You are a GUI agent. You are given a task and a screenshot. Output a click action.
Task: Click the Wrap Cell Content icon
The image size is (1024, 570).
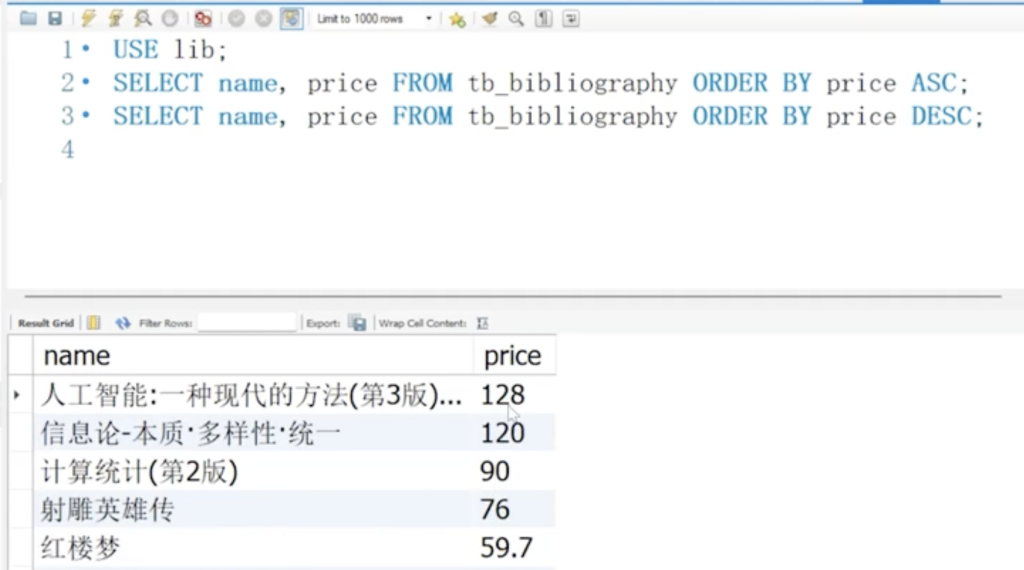483,323
